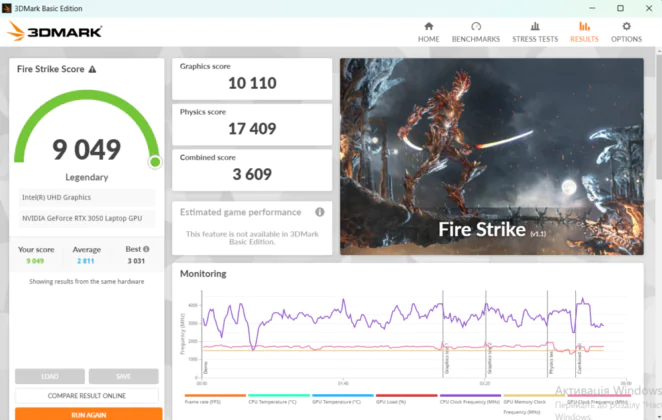Click the vertical scrollbar thumb
This screenshot has width=662, height=420.
[659, 116]
